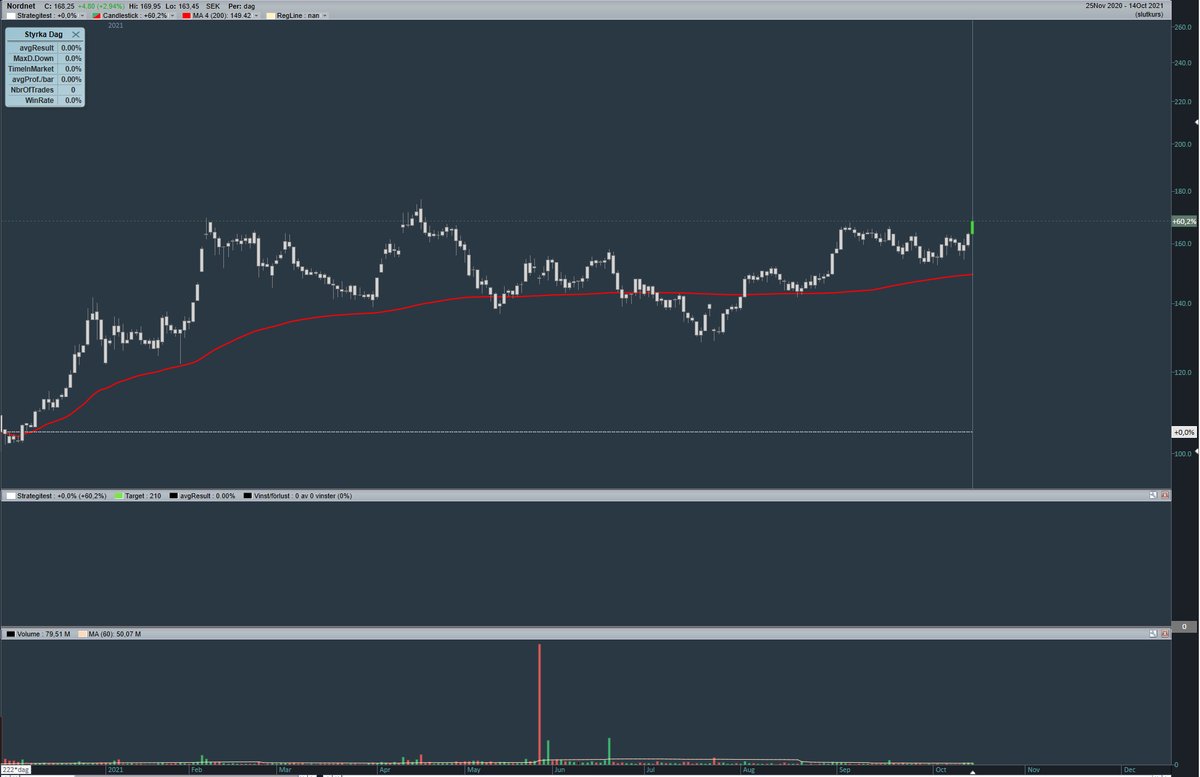The image size is (1200, 777).
Task: Click the Styrka Dag box title
Action: [x=43, y=34]
